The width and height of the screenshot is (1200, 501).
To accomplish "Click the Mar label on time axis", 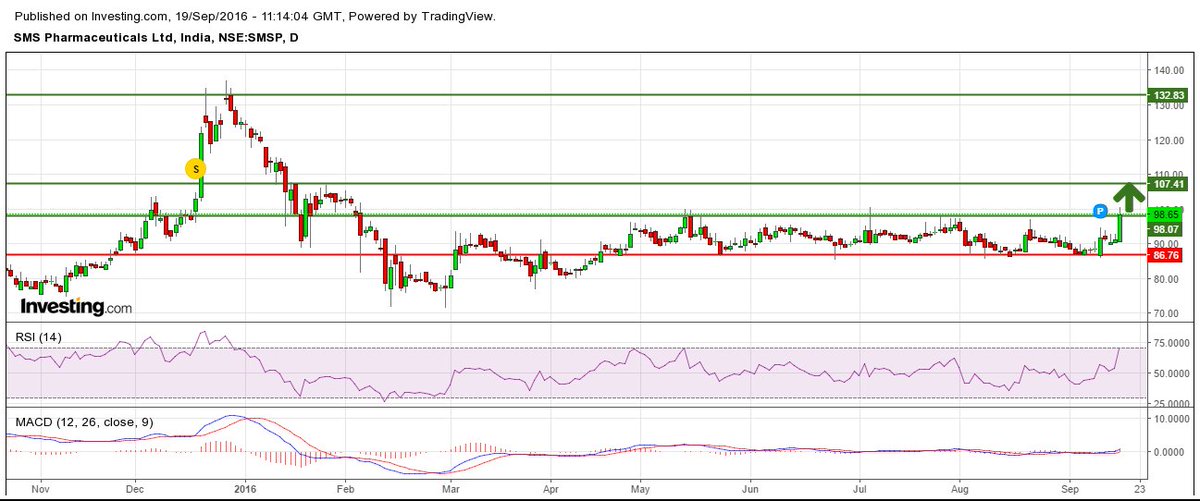I will pos(450,491).
